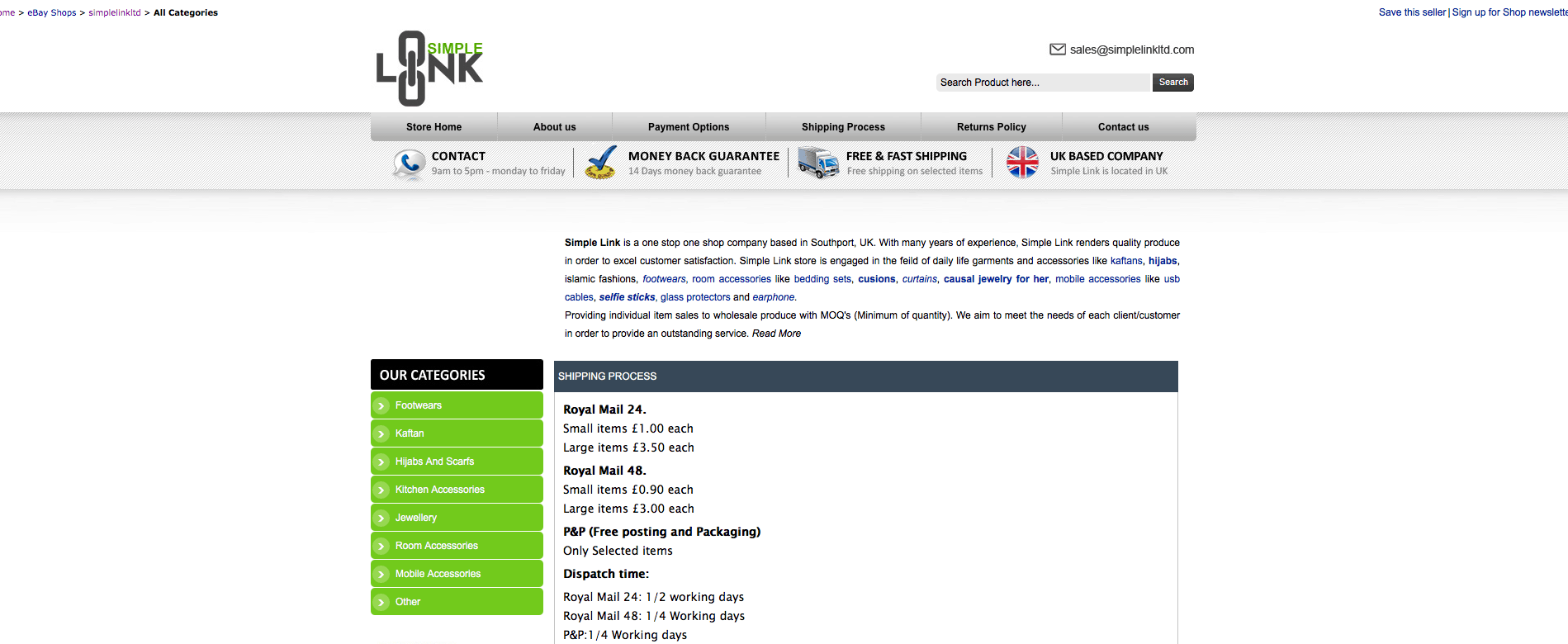Click the UK flag icon
1568x644 pixels.
(x=1022, y=163)
